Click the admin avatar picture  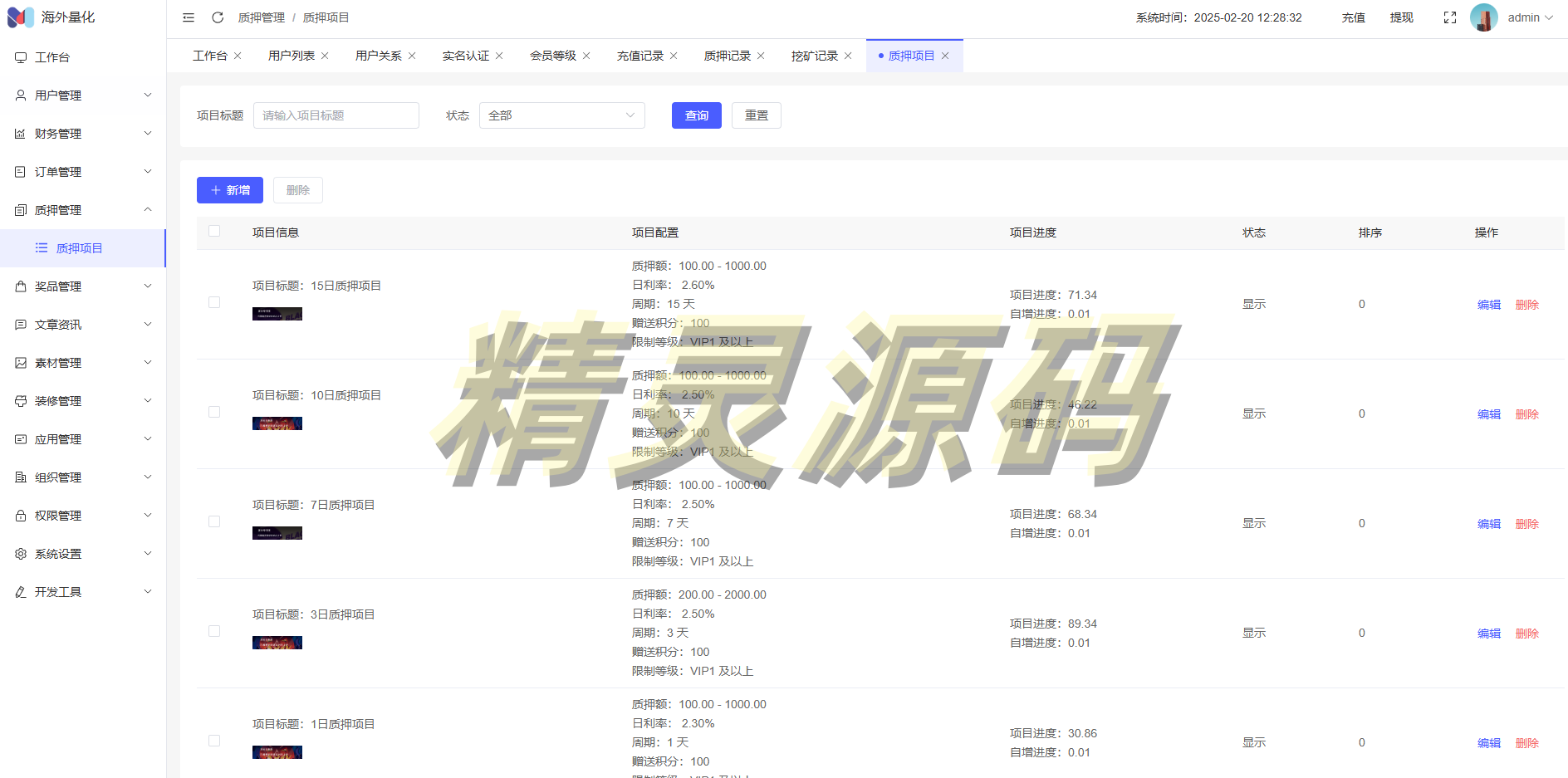(x=1483, y=17)
